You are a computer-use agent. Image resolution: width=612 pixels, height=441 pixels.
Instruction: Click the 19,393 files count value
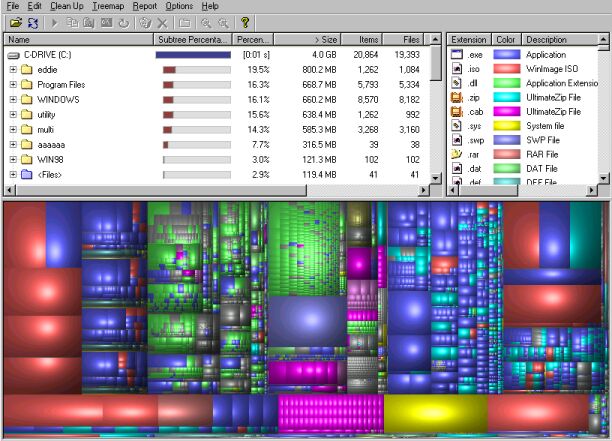click(x=407, y=55)
